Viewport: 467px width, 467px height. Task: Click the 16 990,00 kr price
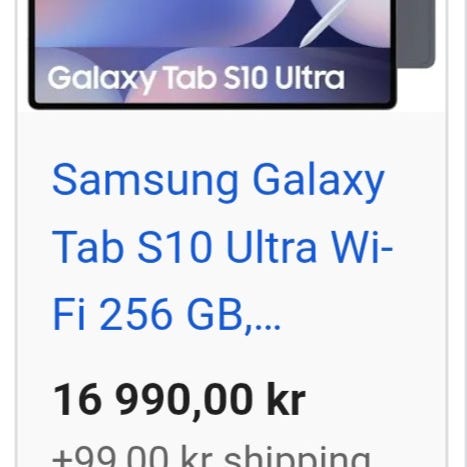tap(179, 400)
